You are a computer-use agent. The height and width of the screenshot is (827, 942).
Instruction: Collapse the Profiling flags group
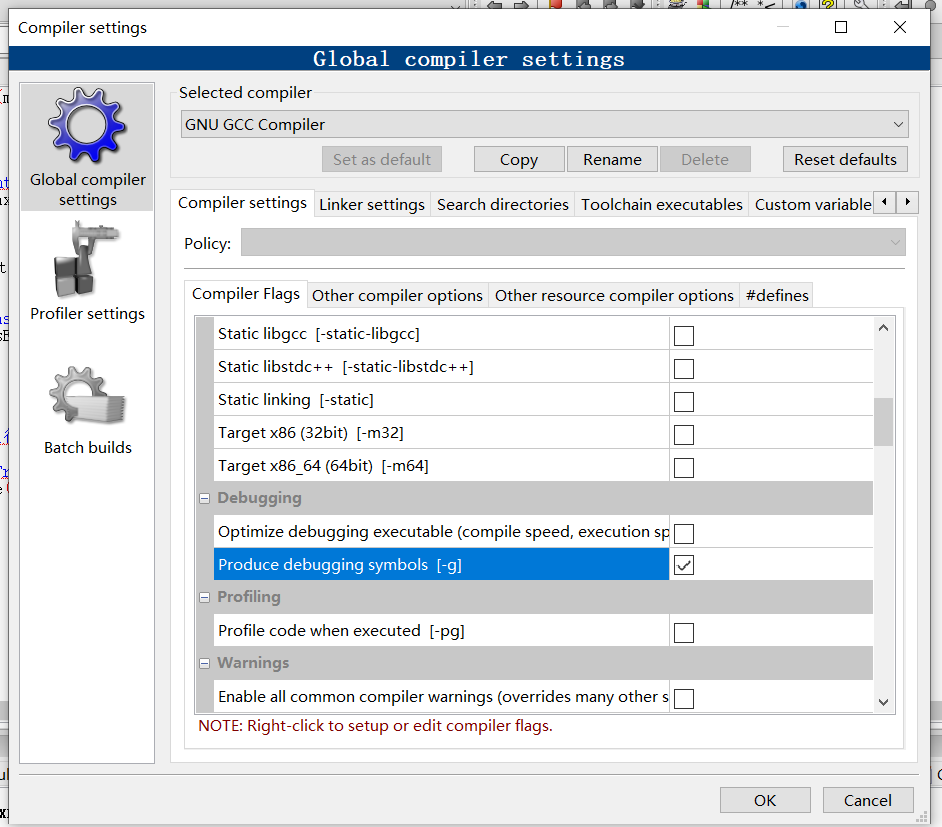(x=204, y=596)
